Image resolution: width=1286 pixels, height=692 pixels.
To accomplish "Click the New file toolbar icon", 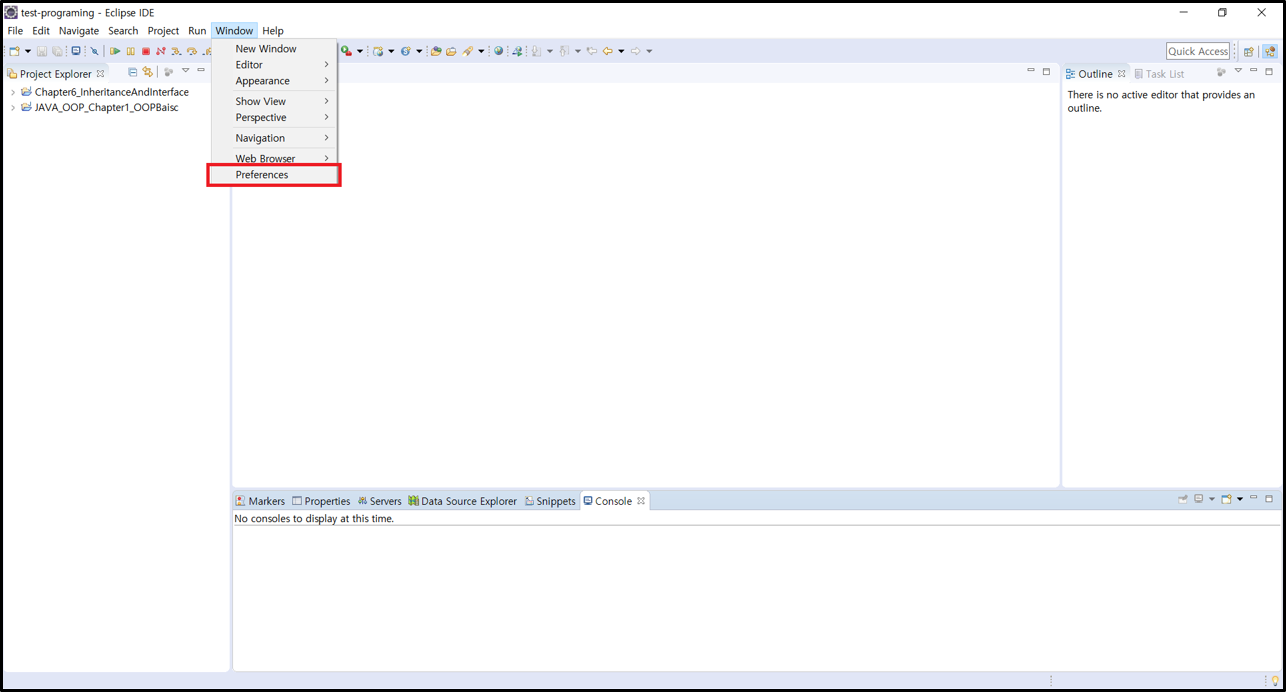I will pyautogui.click(x=13, y=51).
